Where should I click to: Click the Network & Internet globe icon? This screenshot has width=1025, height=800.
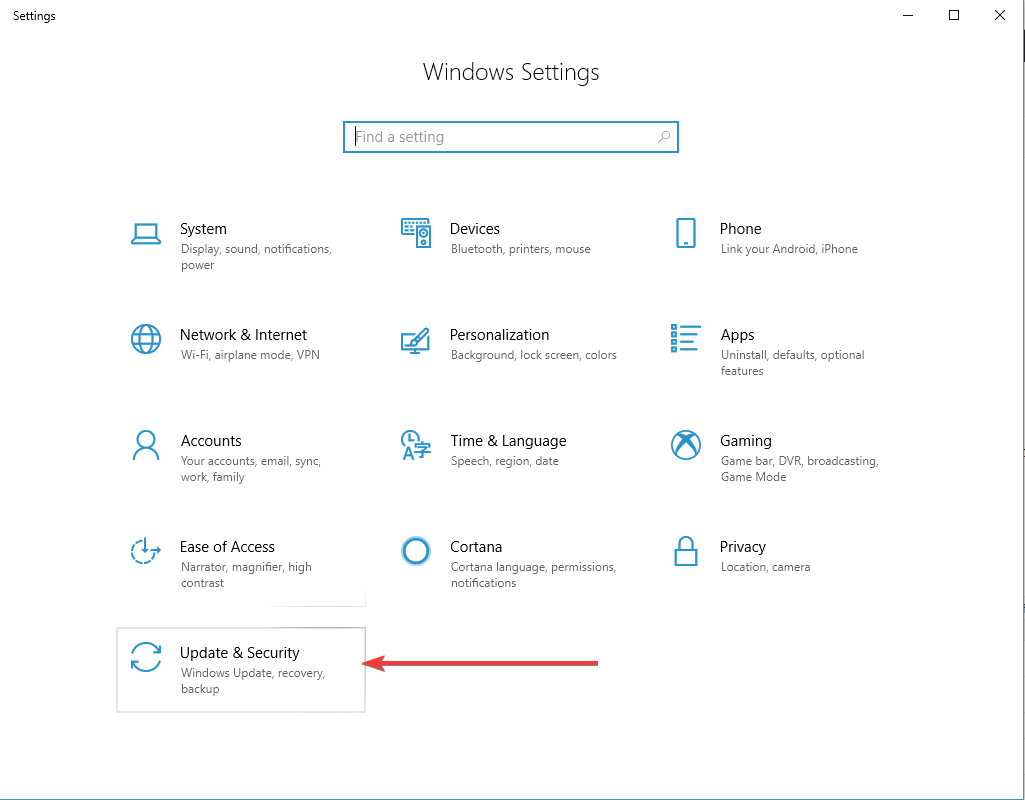pos(146,339)
